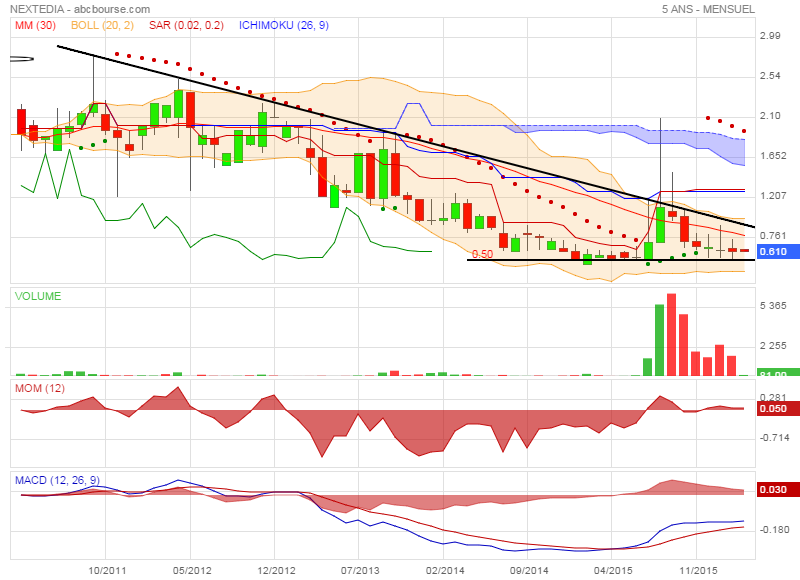This screenshot has width=800, height=580.
Task: Click the "VOLUME" panel label
Action: tap(38, 296)
